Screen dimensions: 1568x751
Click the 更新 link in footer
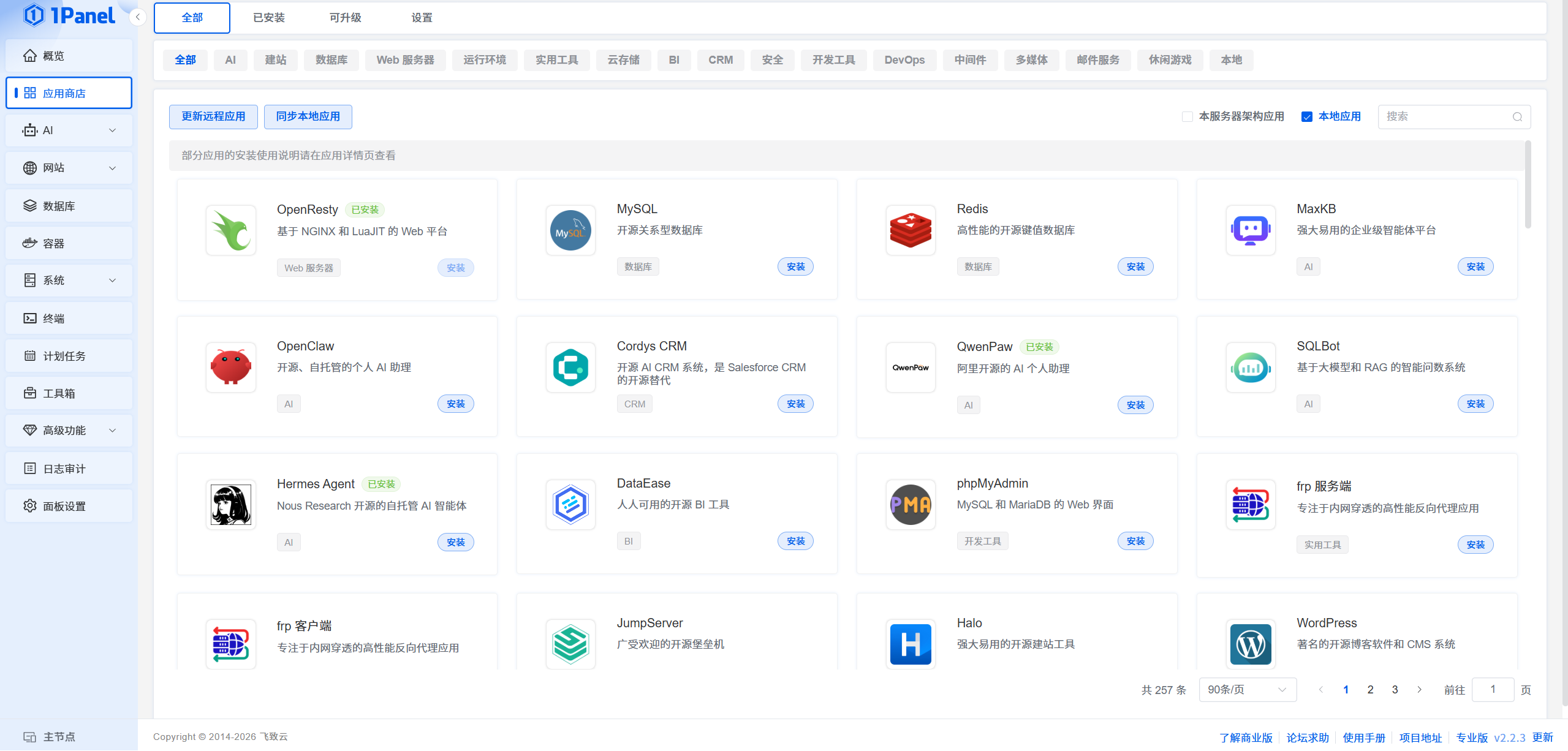click(x=1542, y=738)
